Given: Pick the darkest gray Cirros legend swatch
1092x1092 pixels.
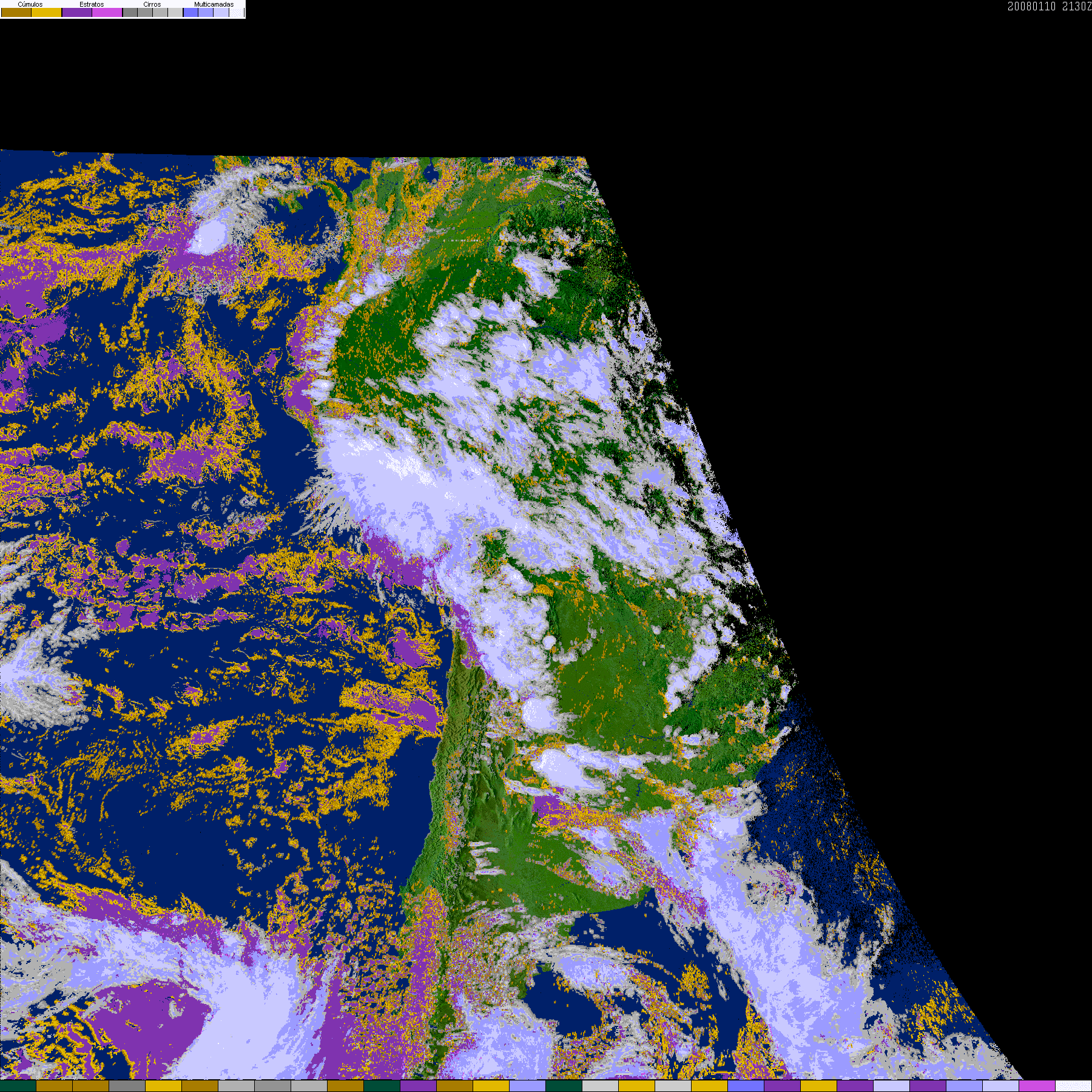Looking at the screenshot, I should click(130, 12).
